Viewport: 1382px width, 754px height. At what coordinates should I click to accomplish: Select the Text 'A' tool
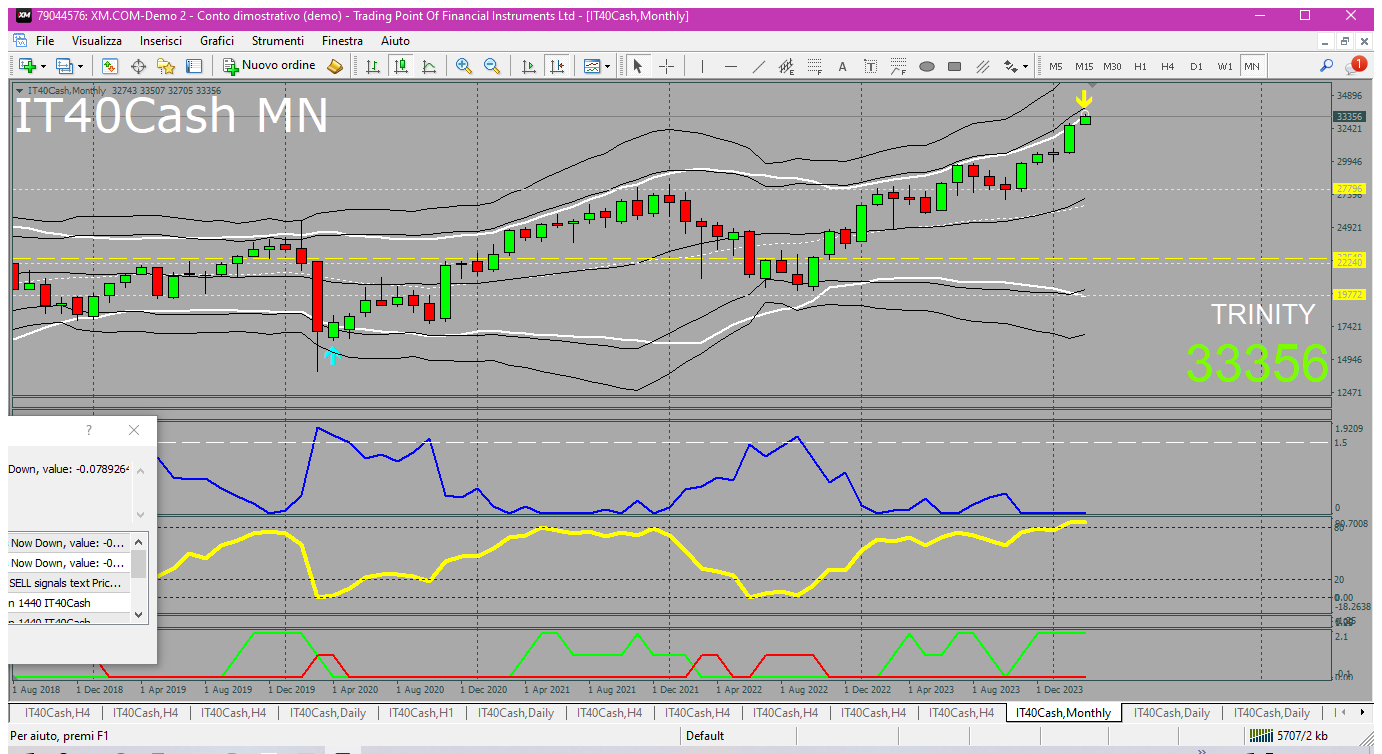point(842,66)
